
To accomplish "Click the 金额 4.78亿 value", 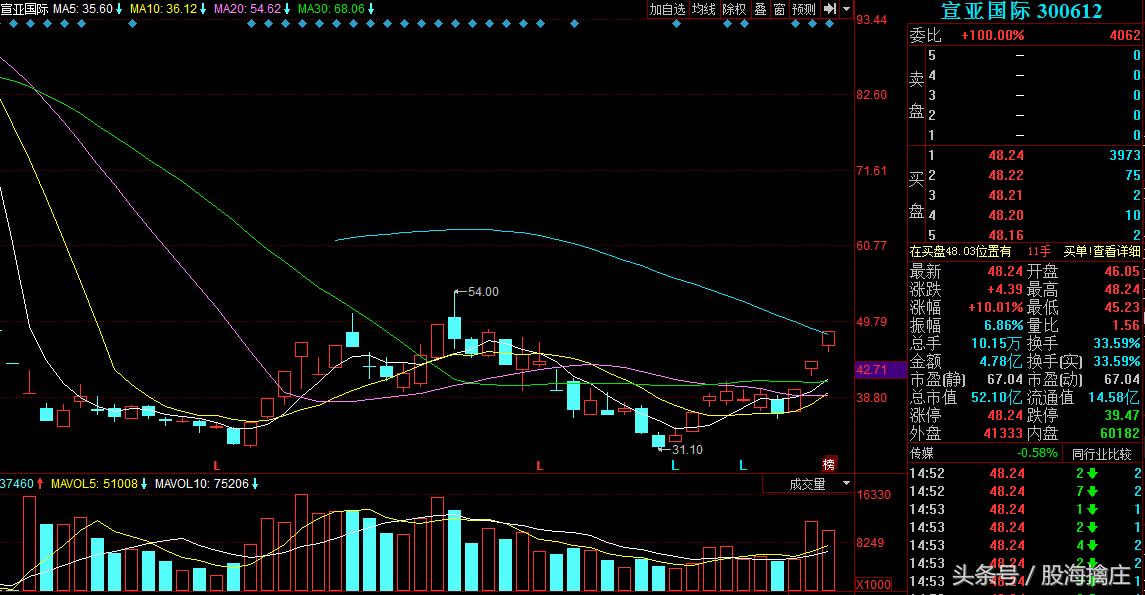I will point(1000,361).
